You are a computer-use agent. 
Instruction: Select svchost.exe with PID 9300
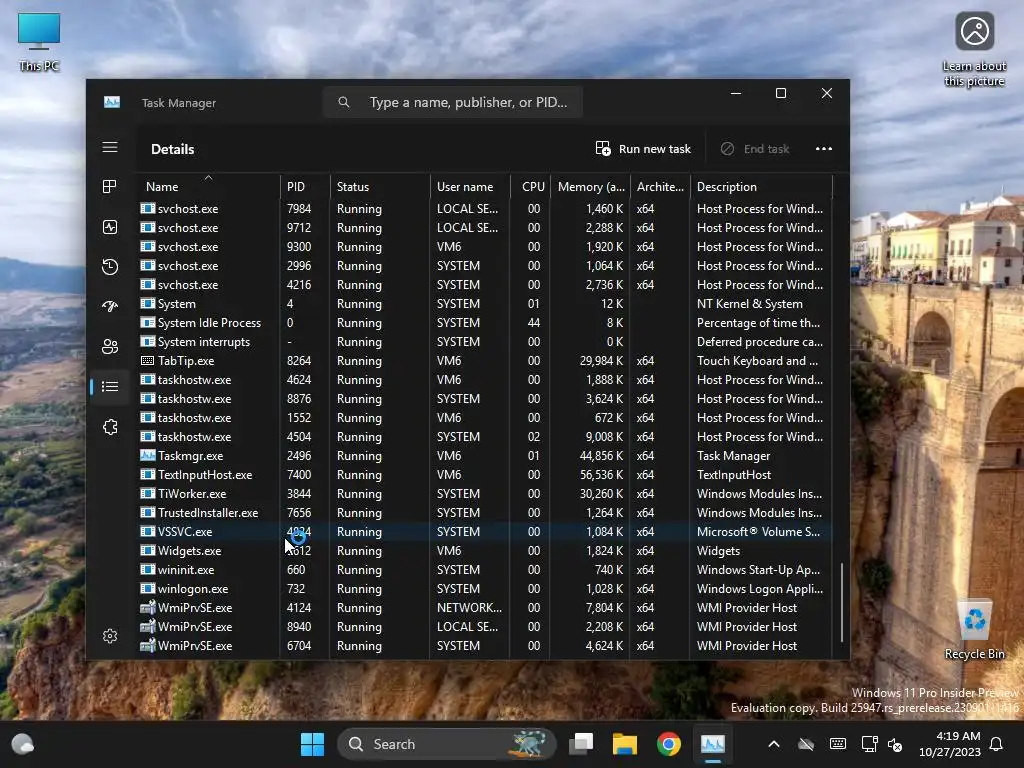pos(485,247)
